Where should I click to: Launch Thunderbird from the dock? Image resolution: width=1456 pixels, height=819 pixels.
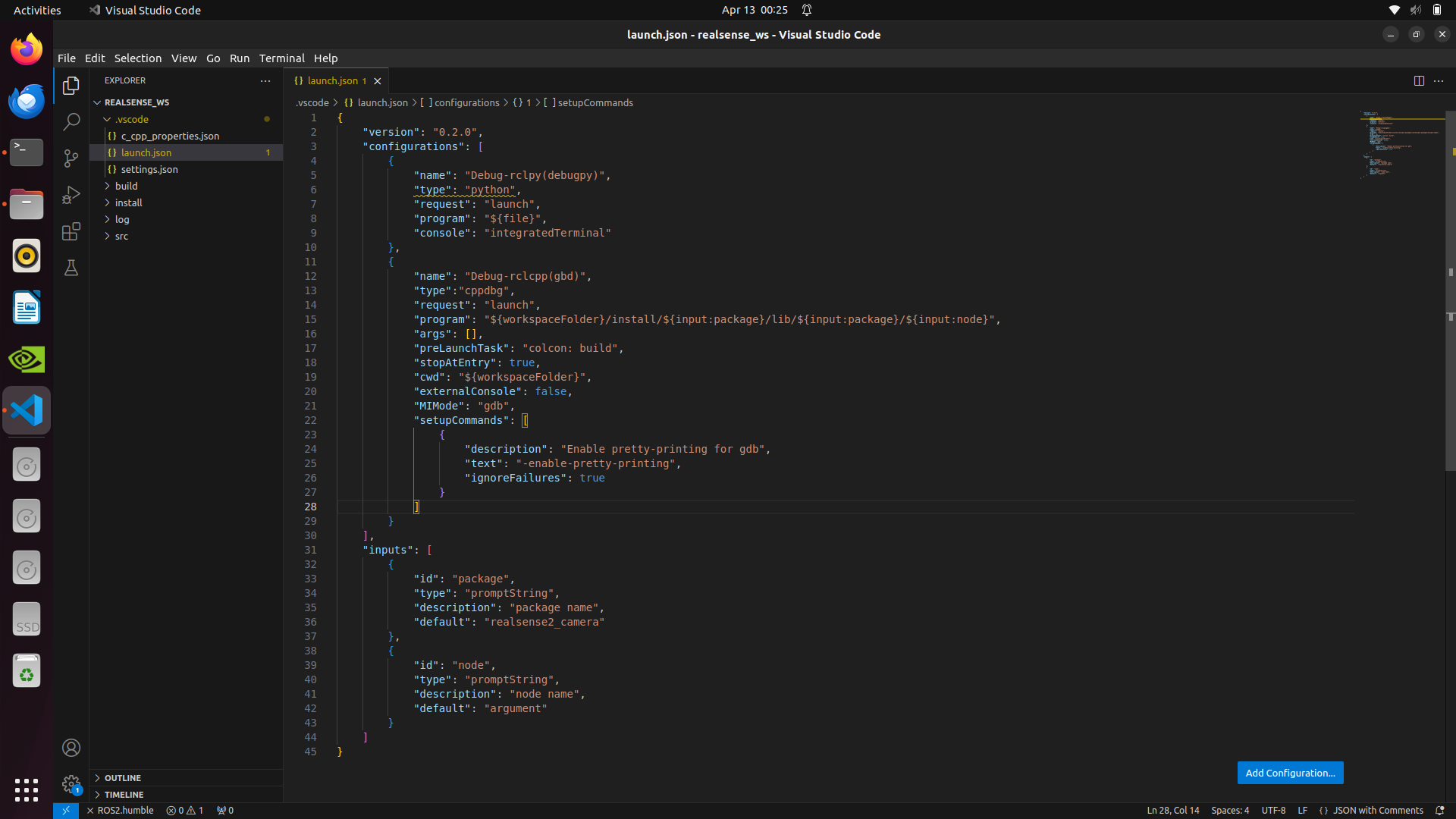pyautogui.click(x=27, y=101)
